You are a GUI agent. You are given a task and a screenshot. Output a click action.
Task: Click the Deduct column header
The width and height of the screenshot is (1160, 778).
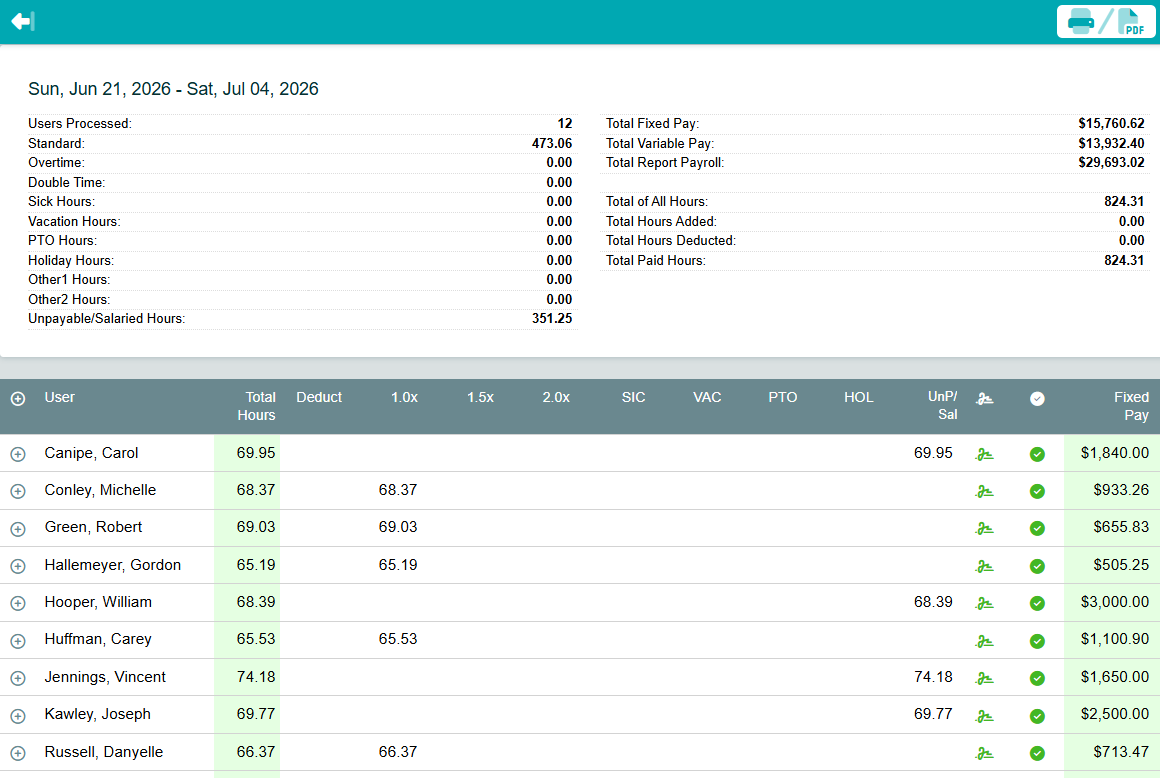pyautogui.click(x=319, y=397)
